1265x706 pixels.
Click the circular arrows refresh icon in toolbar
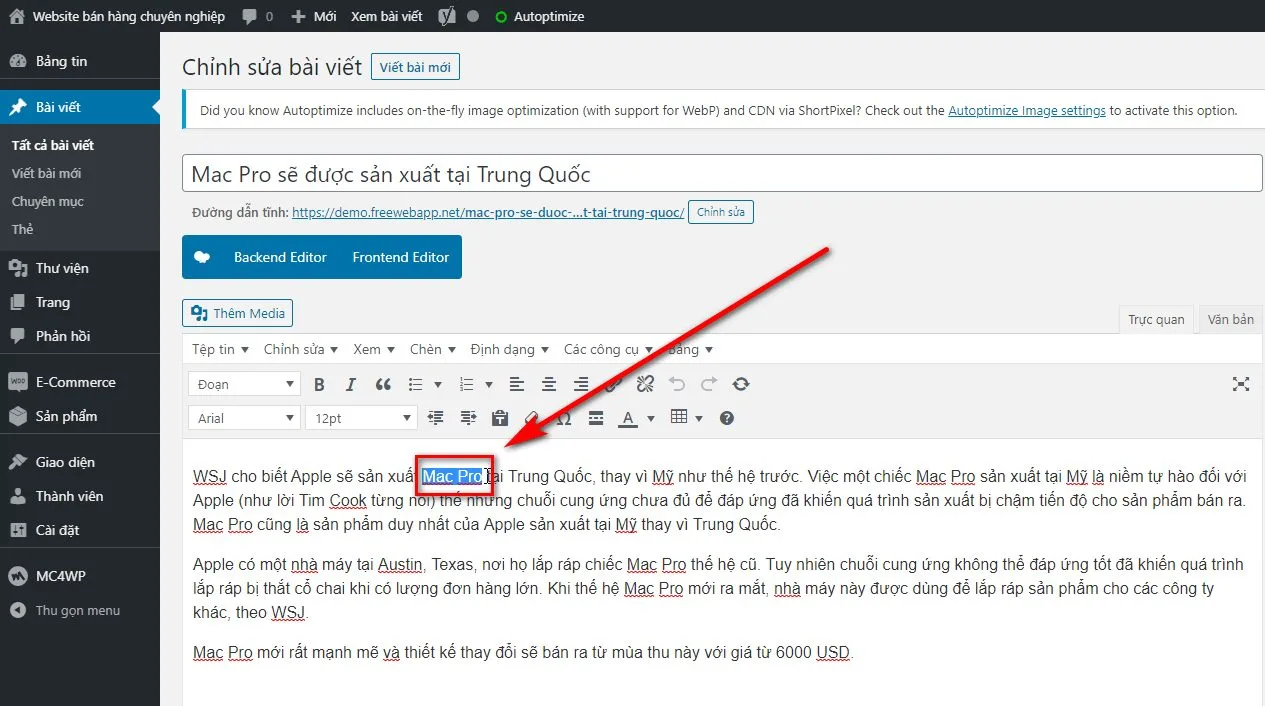coord(741,384)
